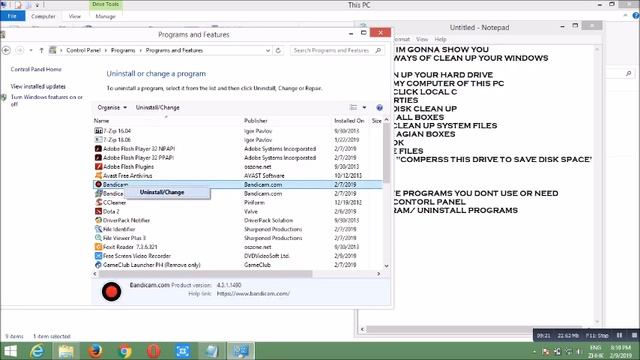Sort the list by Publisher column
640x360 pixels.
pos(256,121)
